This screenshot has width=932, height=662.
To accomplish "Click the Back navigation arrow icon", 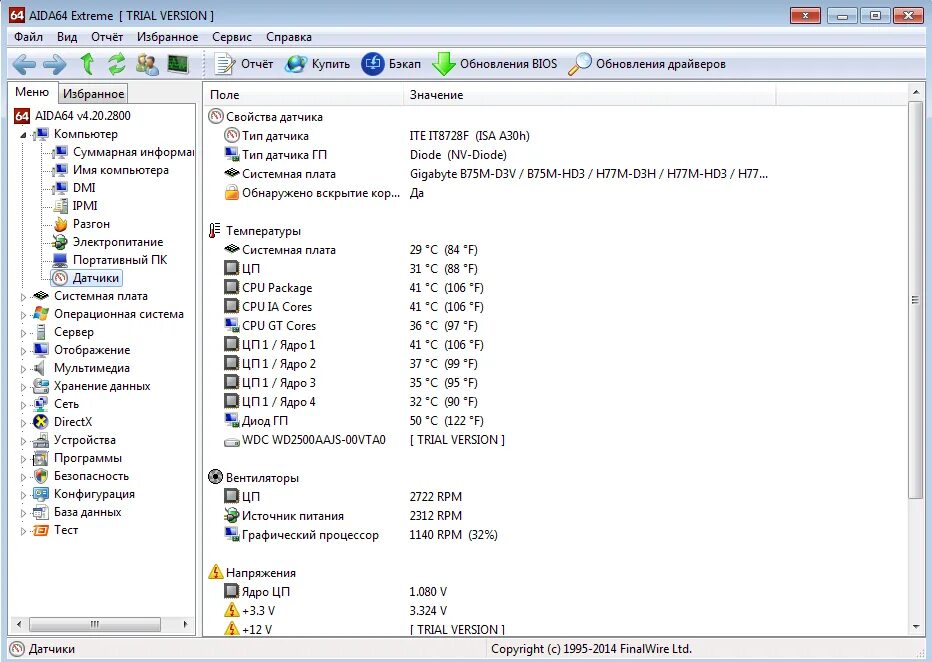I will pos(24,64).
